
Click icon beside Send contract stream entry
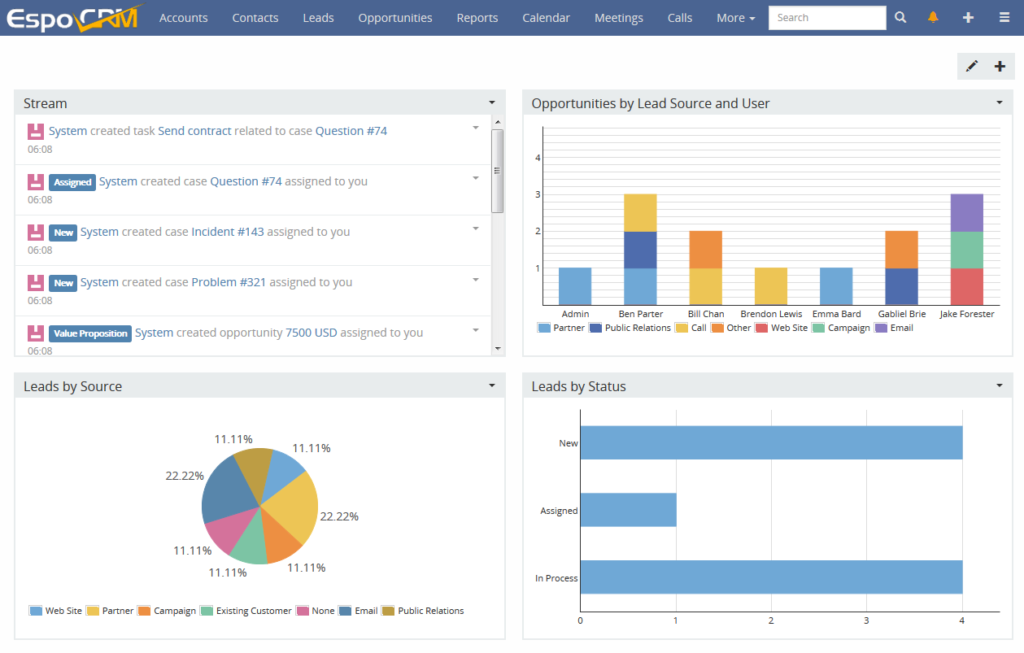pos(35,131)
